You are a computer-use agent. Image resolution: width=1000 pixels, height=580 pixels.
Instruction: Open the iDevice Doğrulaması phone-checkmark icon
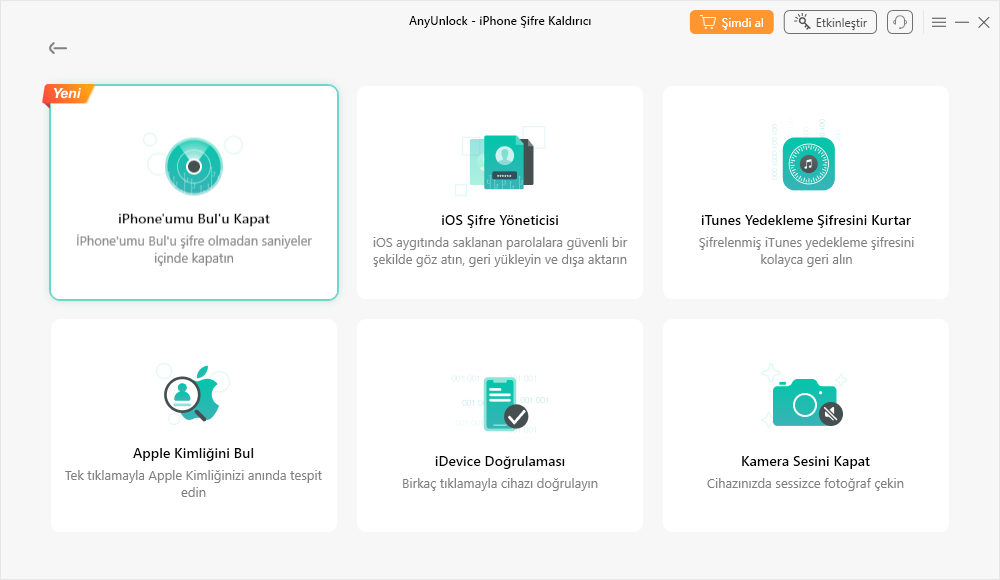click(x=506, y=403)
